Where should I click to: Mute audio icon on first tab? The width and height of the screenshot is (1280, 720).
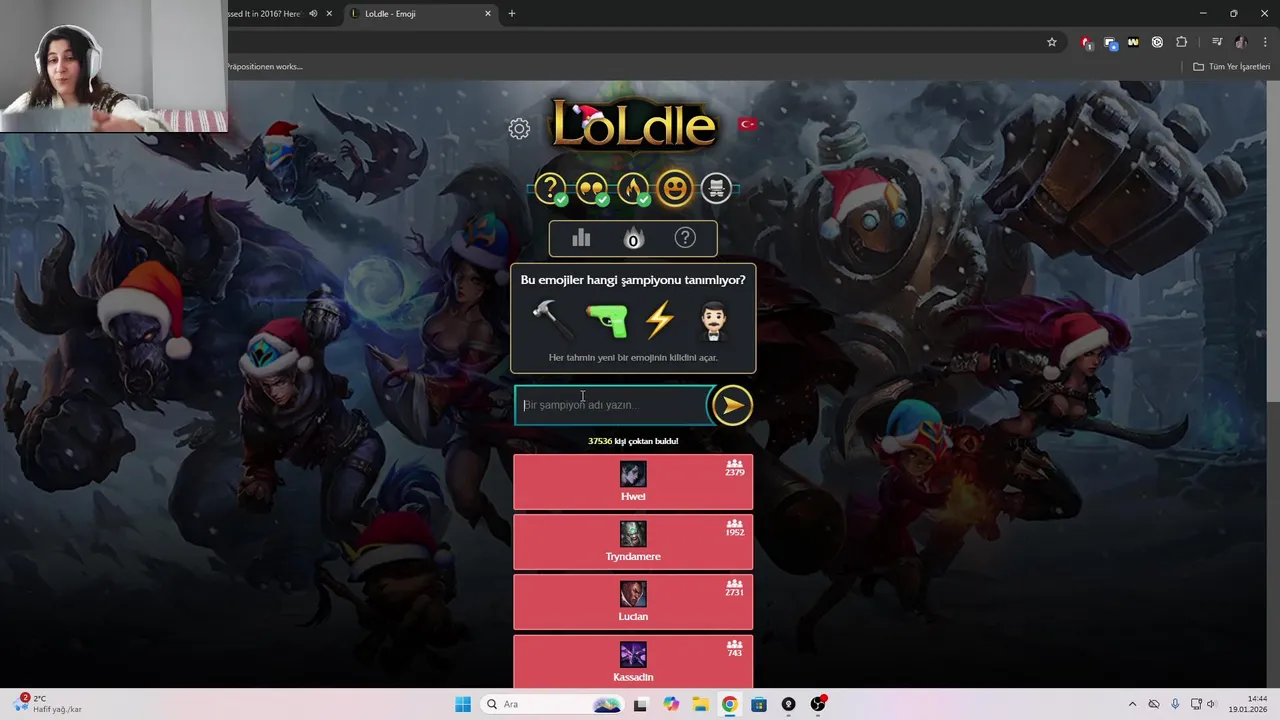pos(313,14)
